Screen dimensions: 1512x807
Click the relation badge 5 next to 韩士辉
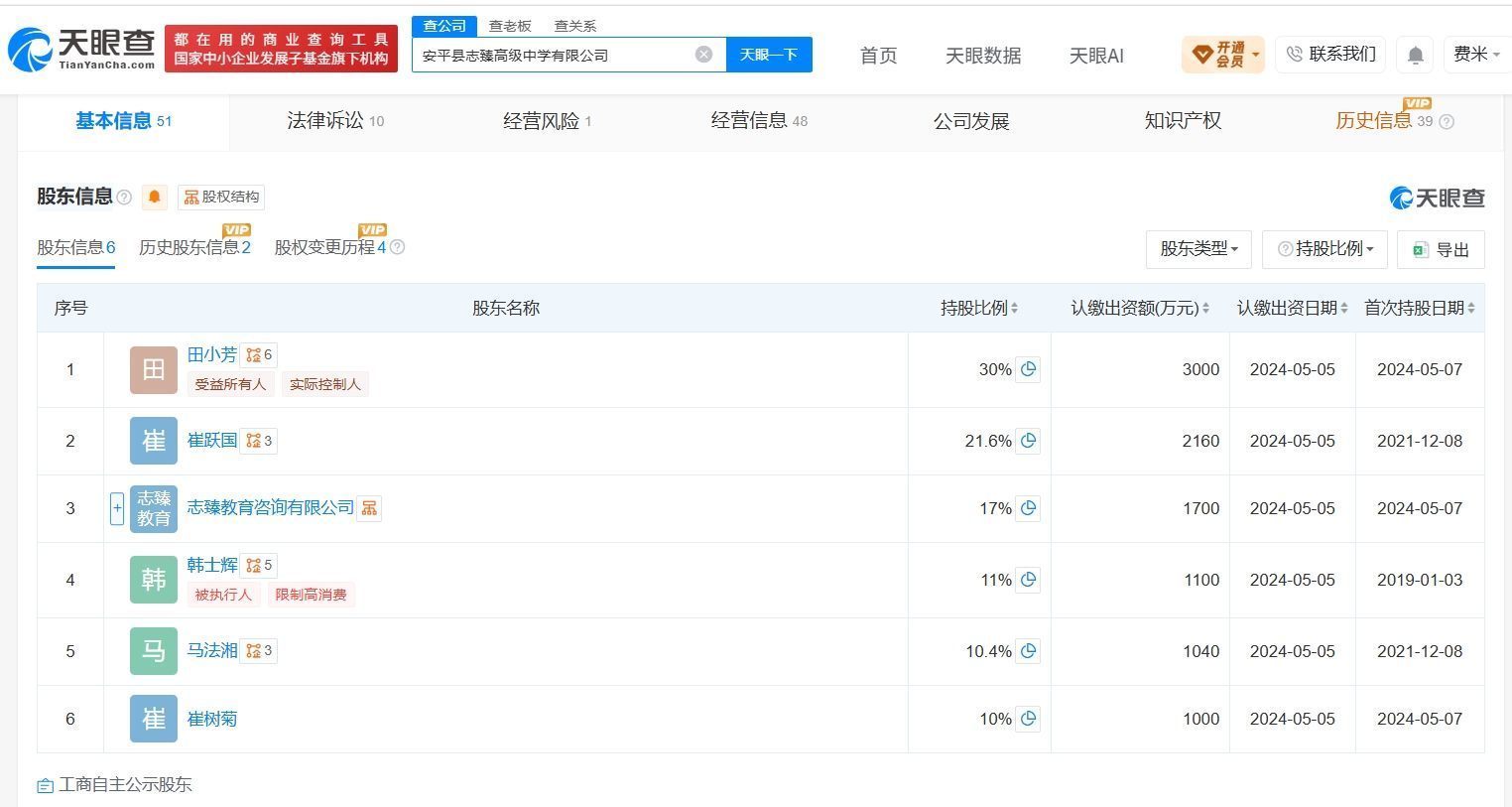259,565
